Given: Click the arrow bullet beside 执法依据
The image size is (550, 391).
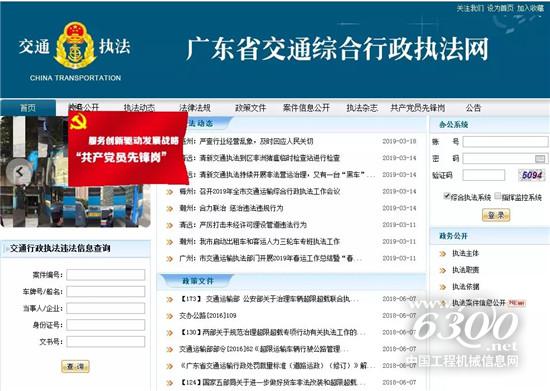Looking at the screenshot, I should click(443, 287).
